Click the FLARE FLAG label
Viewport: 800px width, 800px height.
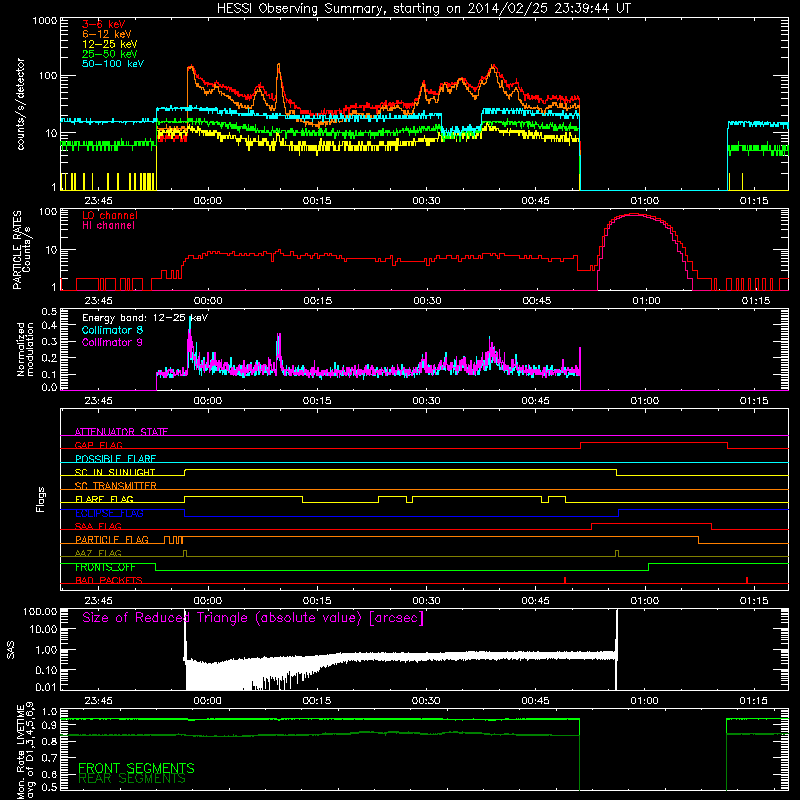tap(104, 499)
